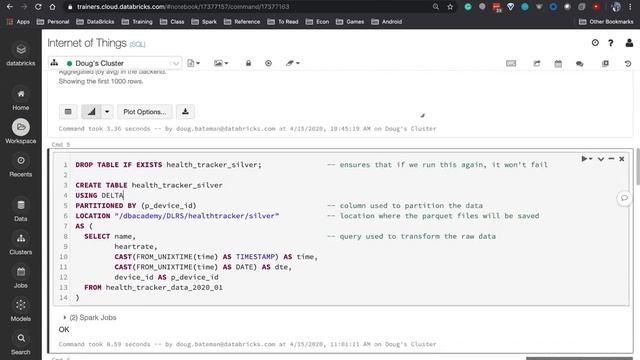Click the SQL language label

pyautogui.click(x=137, y=44)
